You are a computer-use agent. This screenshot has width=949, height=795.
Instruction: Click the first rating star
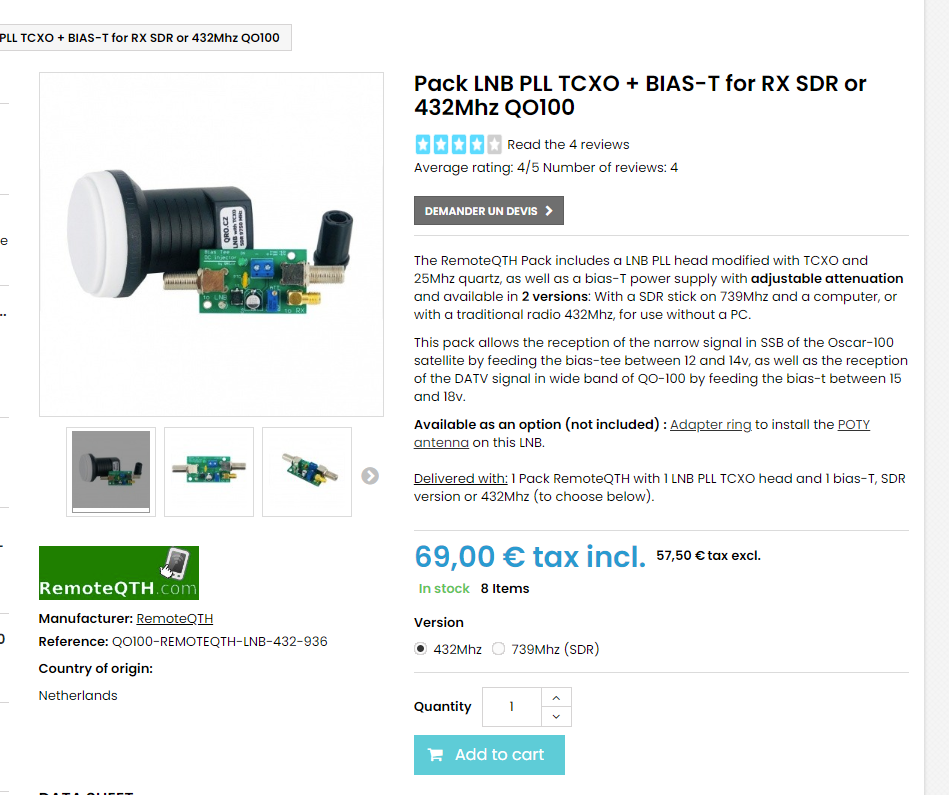[x=423, y=145]
